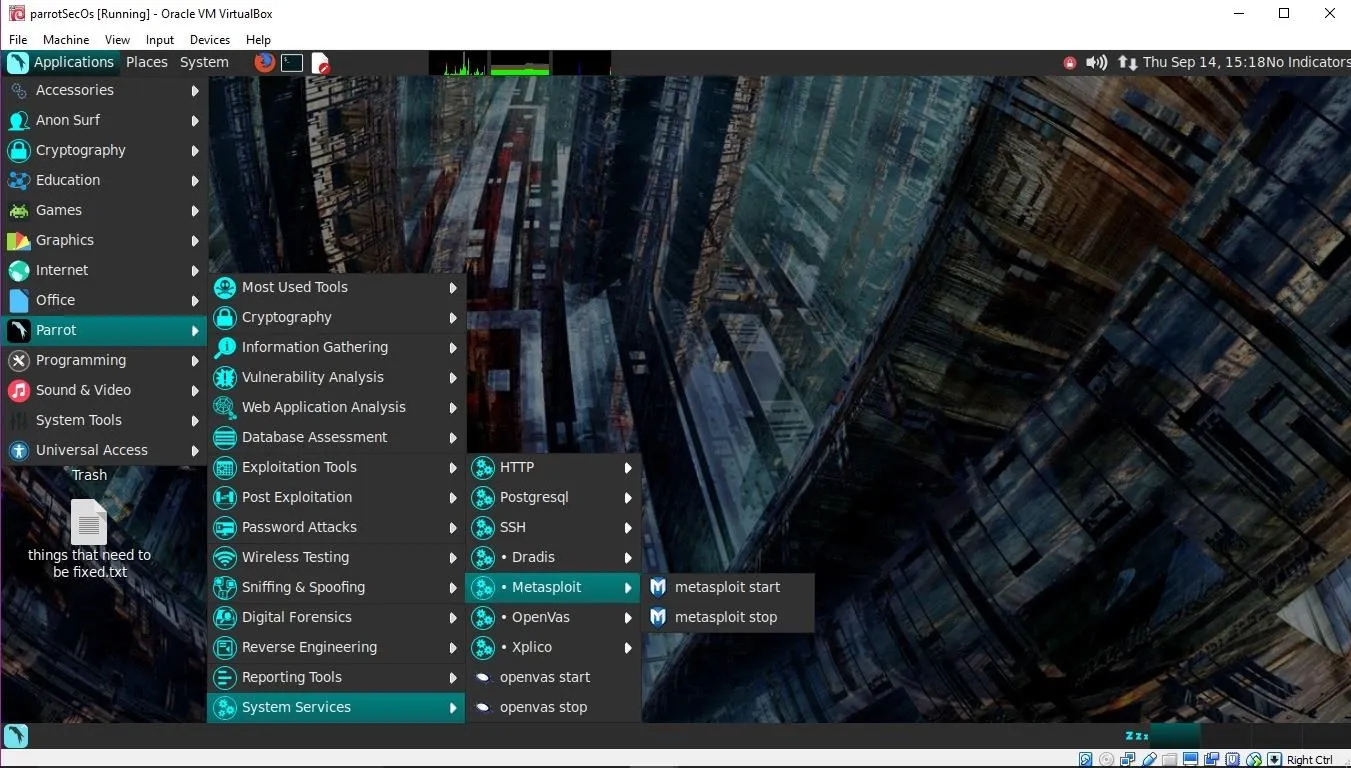The width and height of the screenshot is (1351, 768).
Task: Click the OpenVas gear icon
Action: coord(483,617)
